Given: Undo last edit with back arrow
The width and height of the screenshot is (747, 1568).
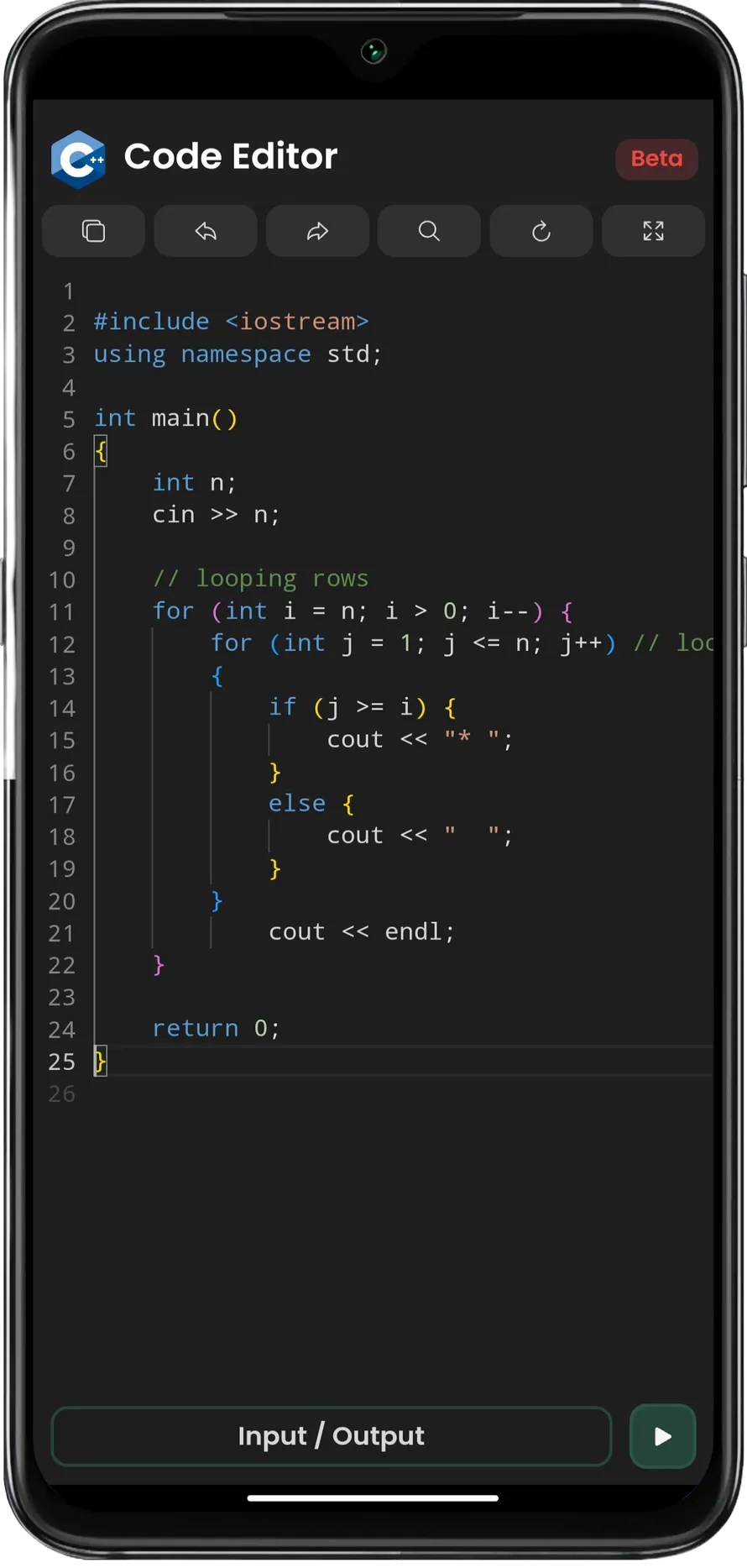Looking at the screenshot, I should coord(206,231).
